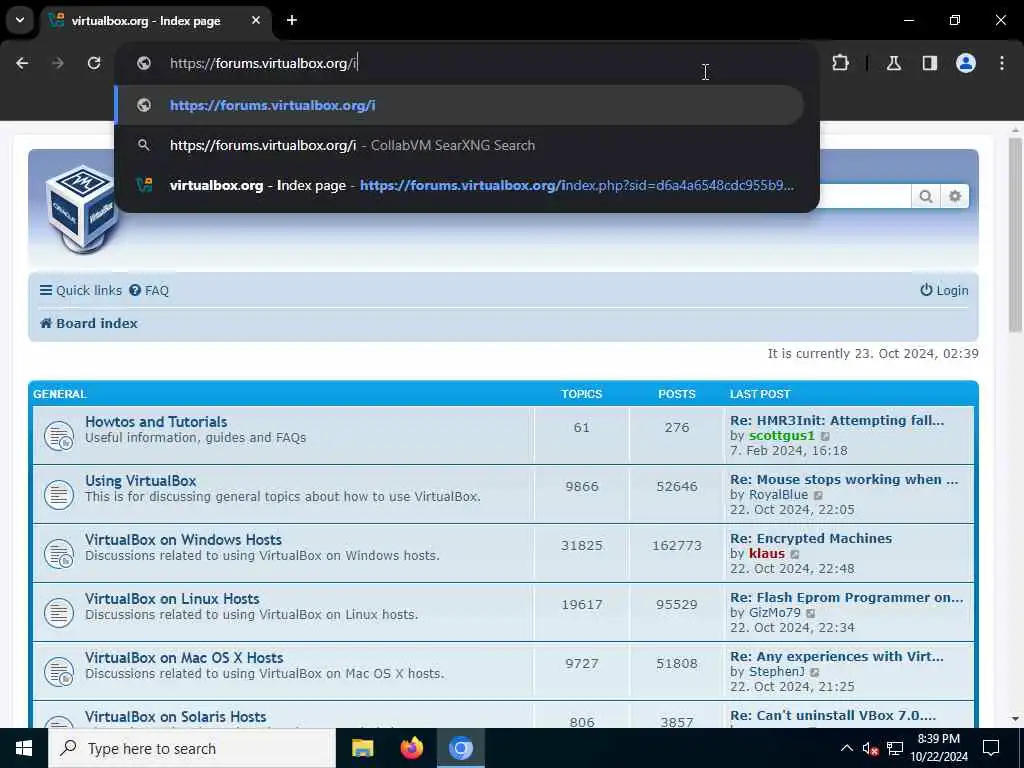The image size is (1024, 768).
Task: Click view-latest-post icon next to StephenJ
Action: point(814,672)
